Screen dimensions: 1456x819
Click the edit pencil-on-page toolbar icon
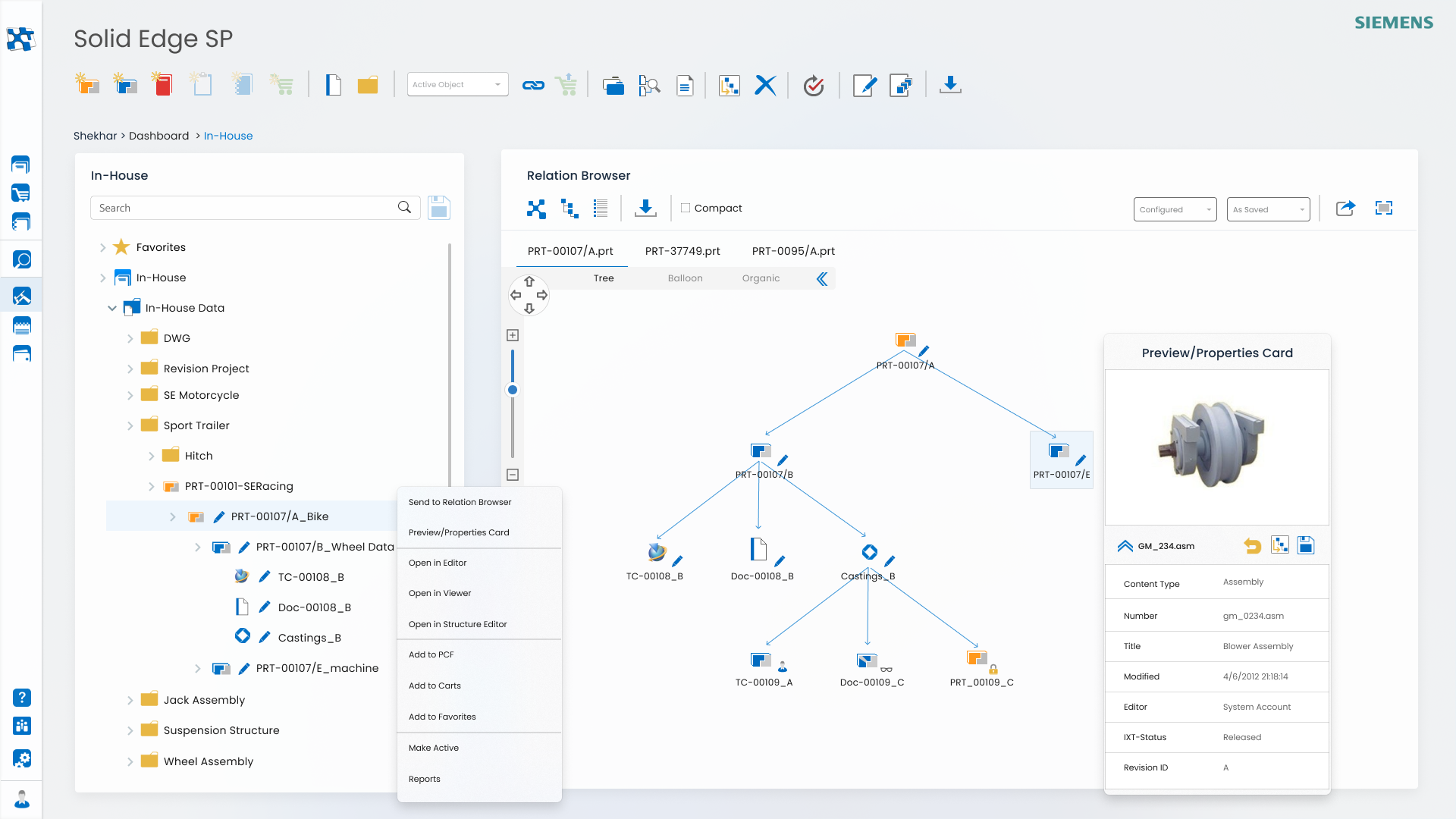[x=865, y=86]
